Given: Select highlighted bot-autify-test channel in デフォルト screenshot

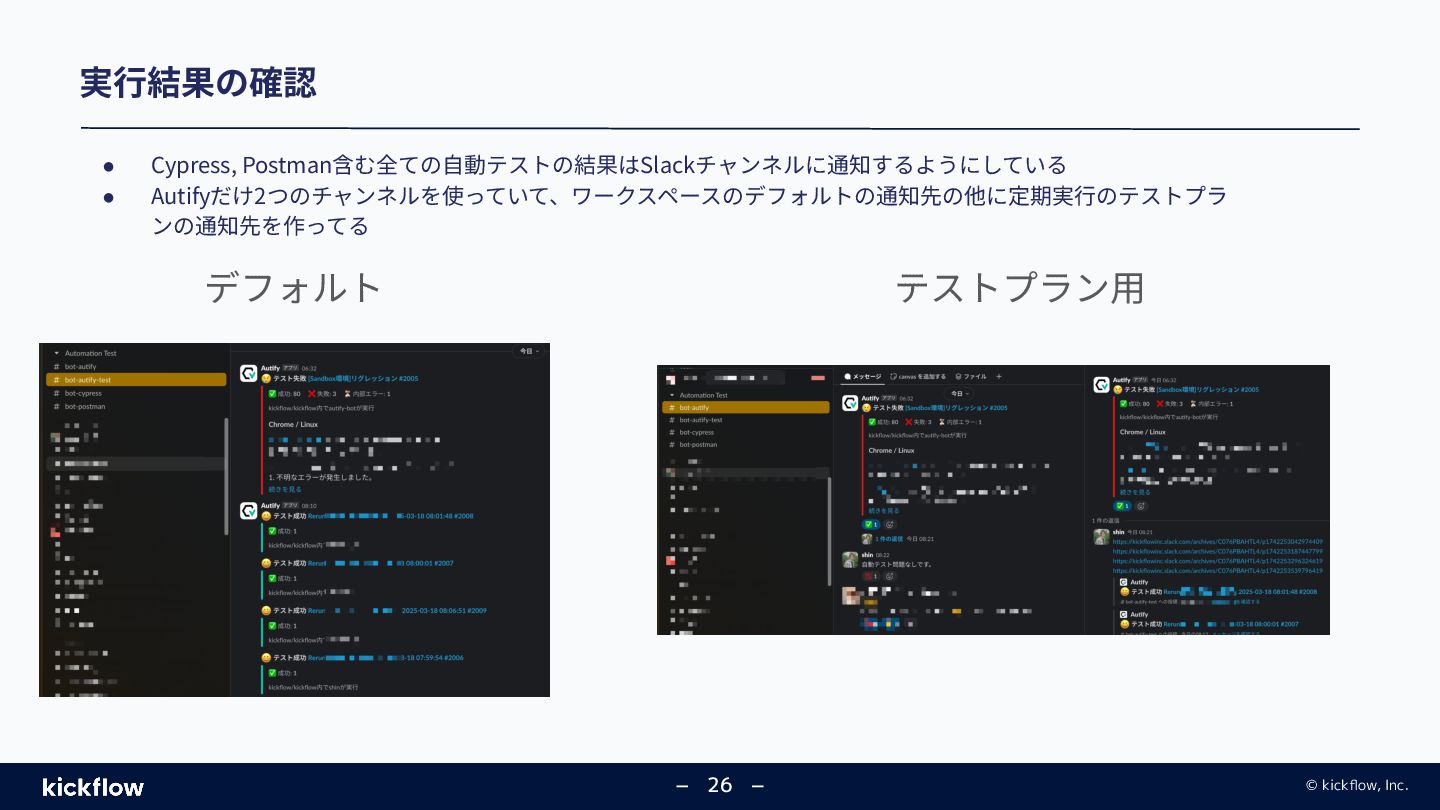Looking at the screenshot, I should click(136, 380).
